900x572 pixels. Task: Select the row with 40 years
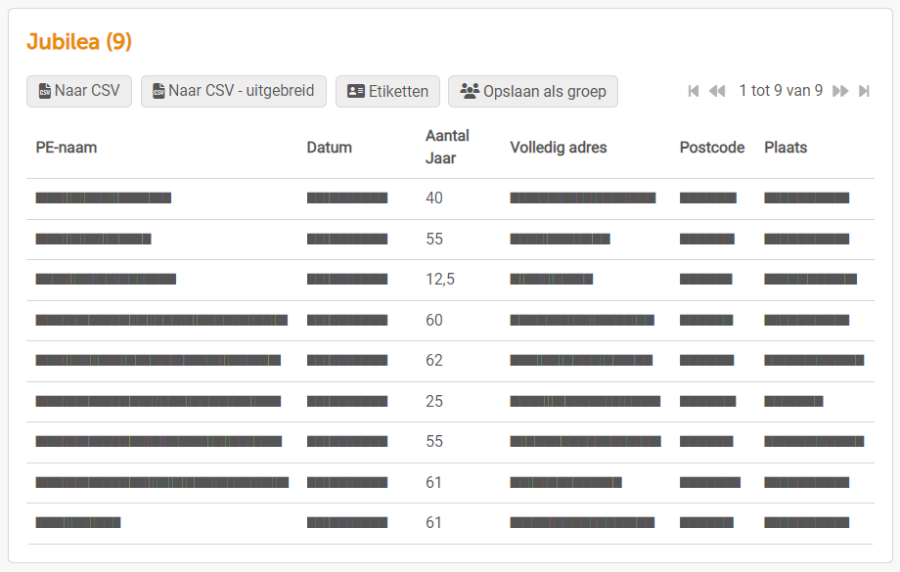(434, 198)
